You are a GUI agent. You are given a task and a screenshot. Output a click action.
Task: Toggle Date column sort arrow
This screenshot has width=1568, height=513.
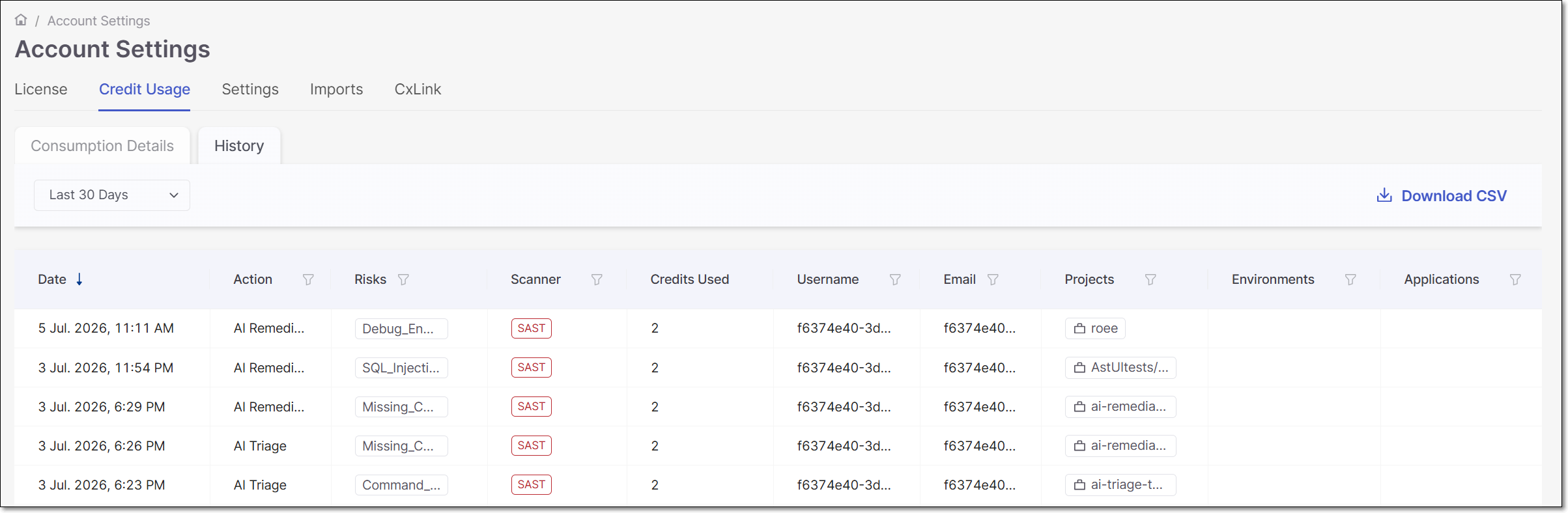[x=79, y=279]
